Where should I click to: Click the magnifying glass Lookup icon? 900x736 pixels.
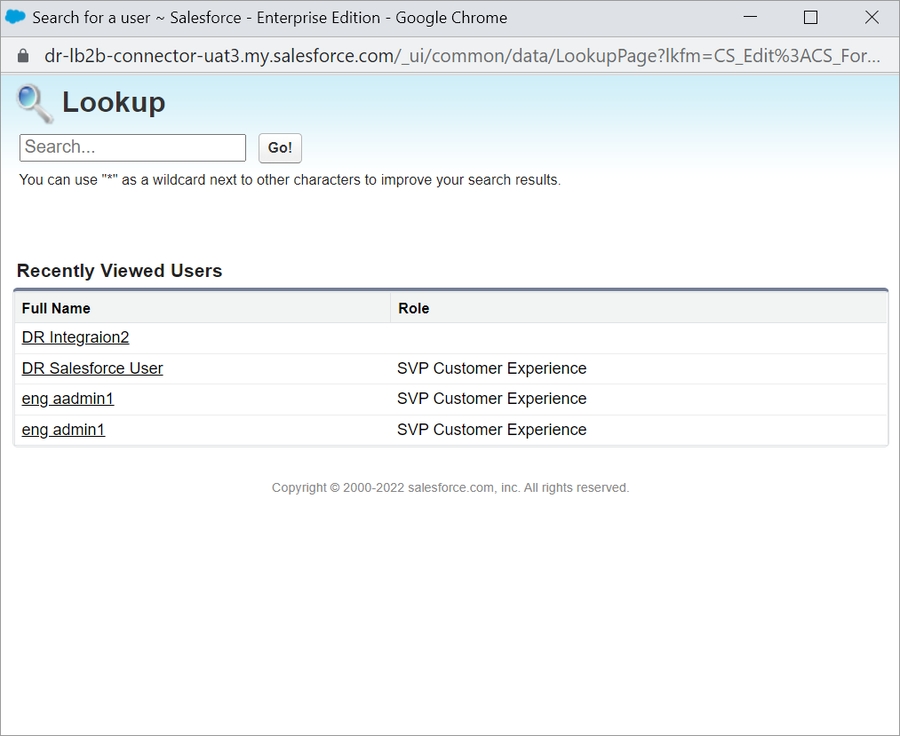point(35,103)
